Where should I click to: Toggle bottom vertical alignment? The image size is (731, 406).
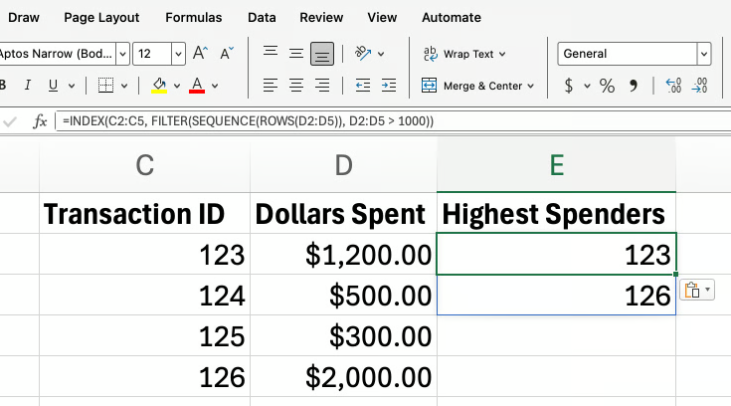click(x=321, y=54)
